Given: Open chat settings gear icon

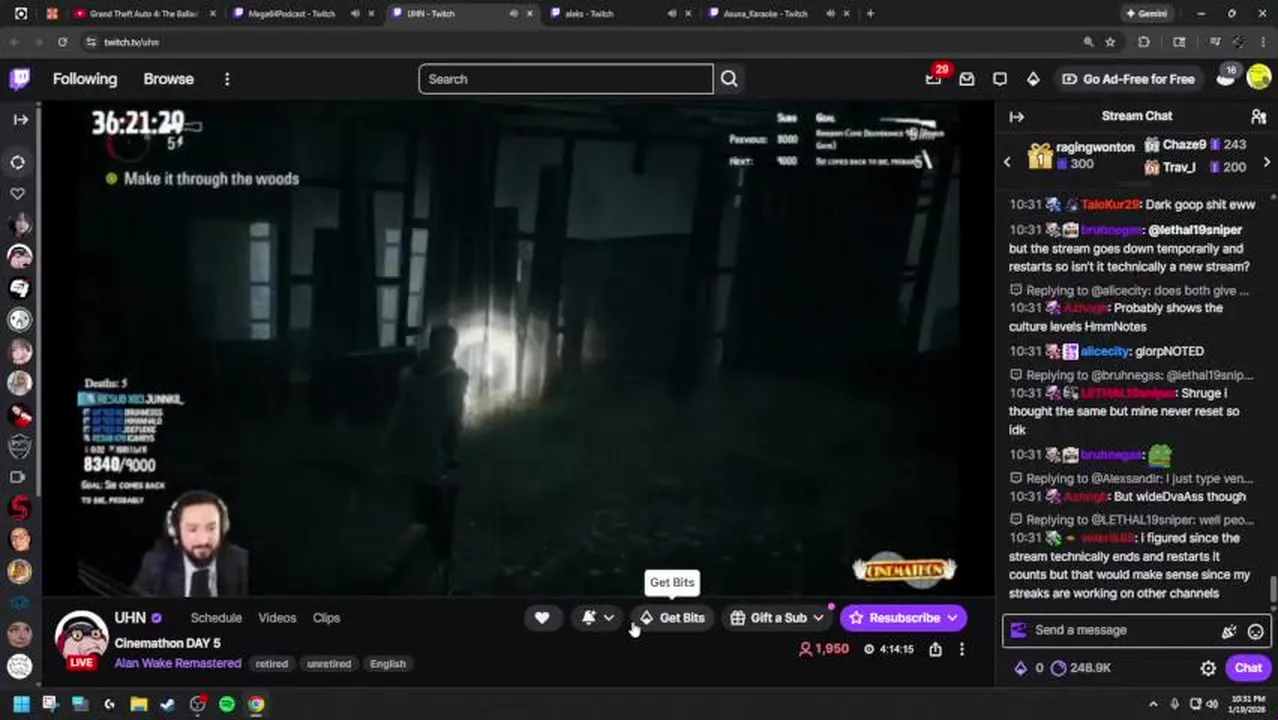Looking at the screenshot, I should (1208, 668).
